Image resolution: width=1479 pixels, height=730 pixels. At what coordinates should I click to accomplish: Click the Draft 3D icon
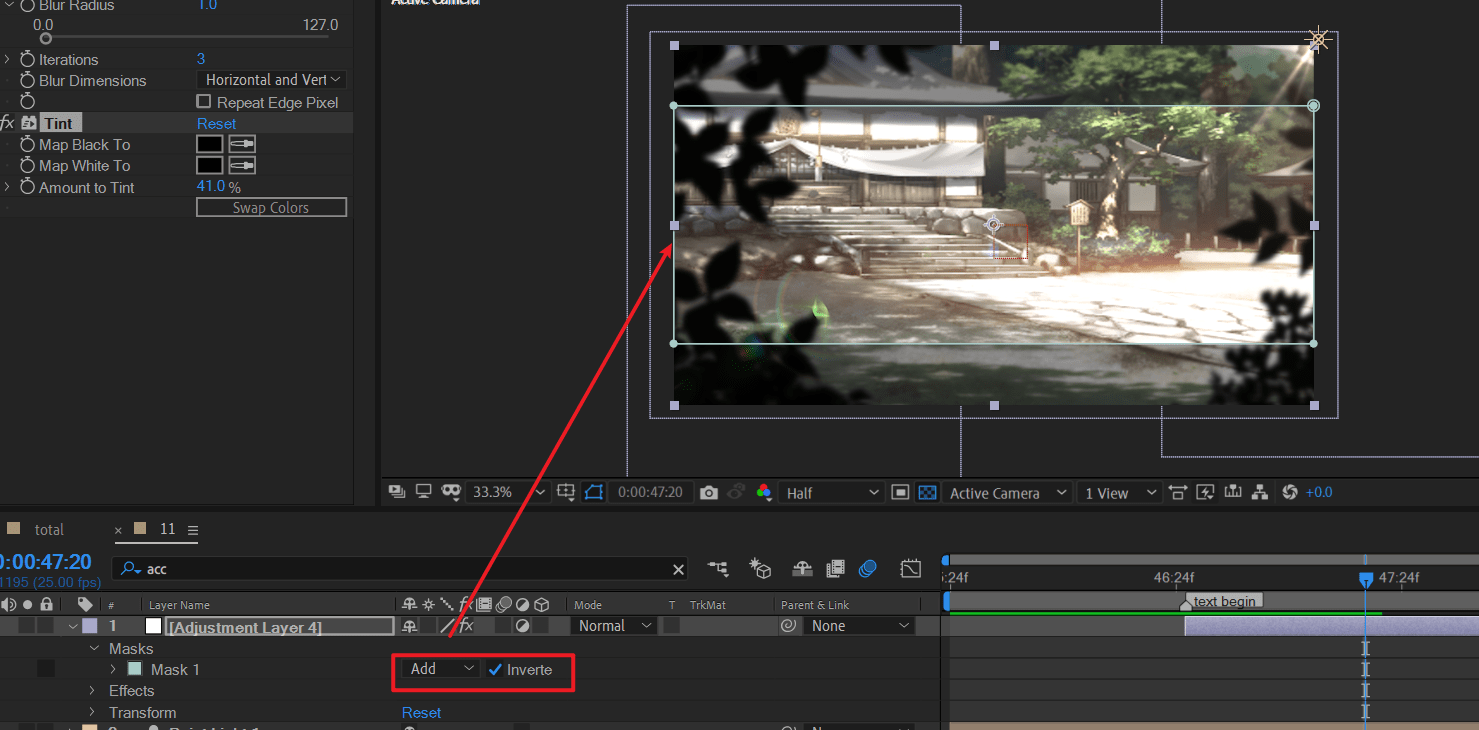[x=761, y=569]
